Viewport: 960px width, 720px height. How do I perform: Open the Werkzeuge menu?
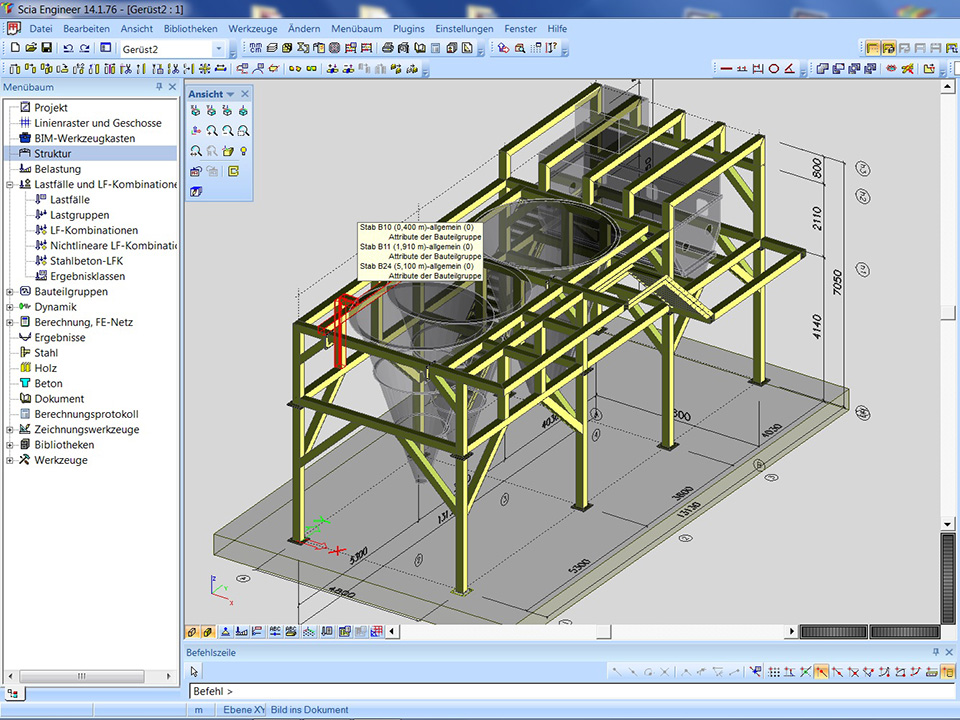252,29
